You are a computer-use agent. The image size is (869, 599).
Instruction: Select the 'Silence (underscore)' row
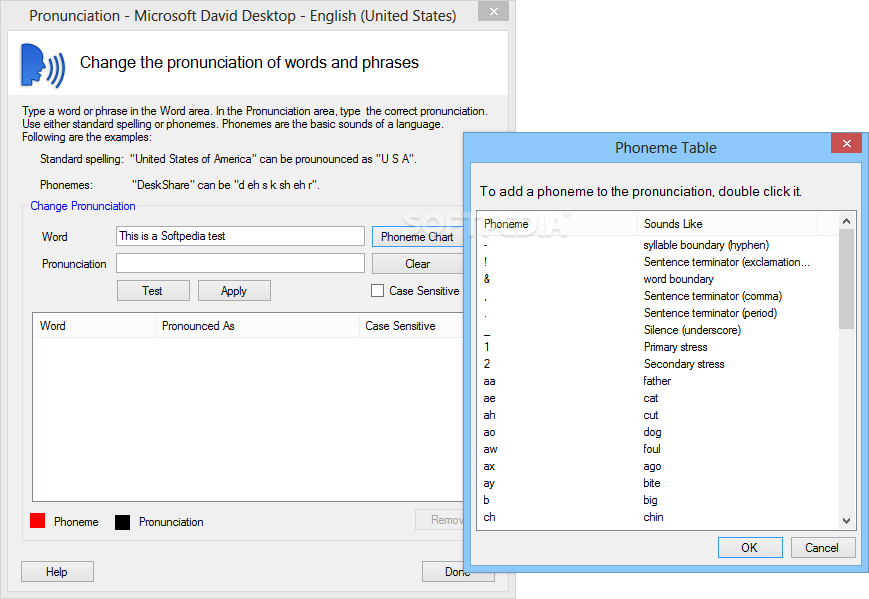coord(658,330)
